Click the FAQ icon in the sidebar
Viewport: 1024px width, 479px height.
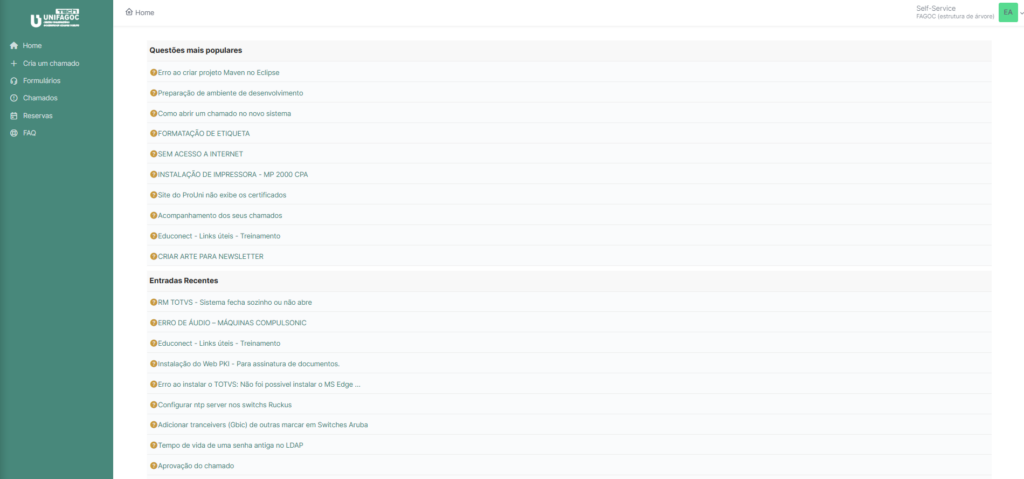14,133
